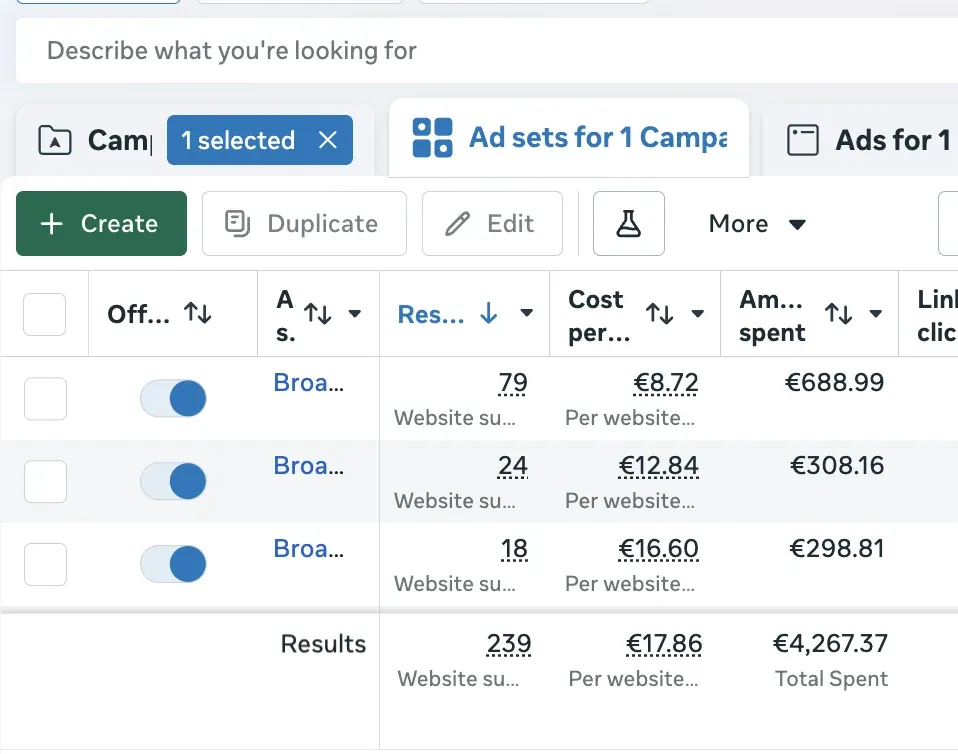Screen dimensions: 958x754
Task: Clear the 1 selected filter with X
Action: coord(328,140)
